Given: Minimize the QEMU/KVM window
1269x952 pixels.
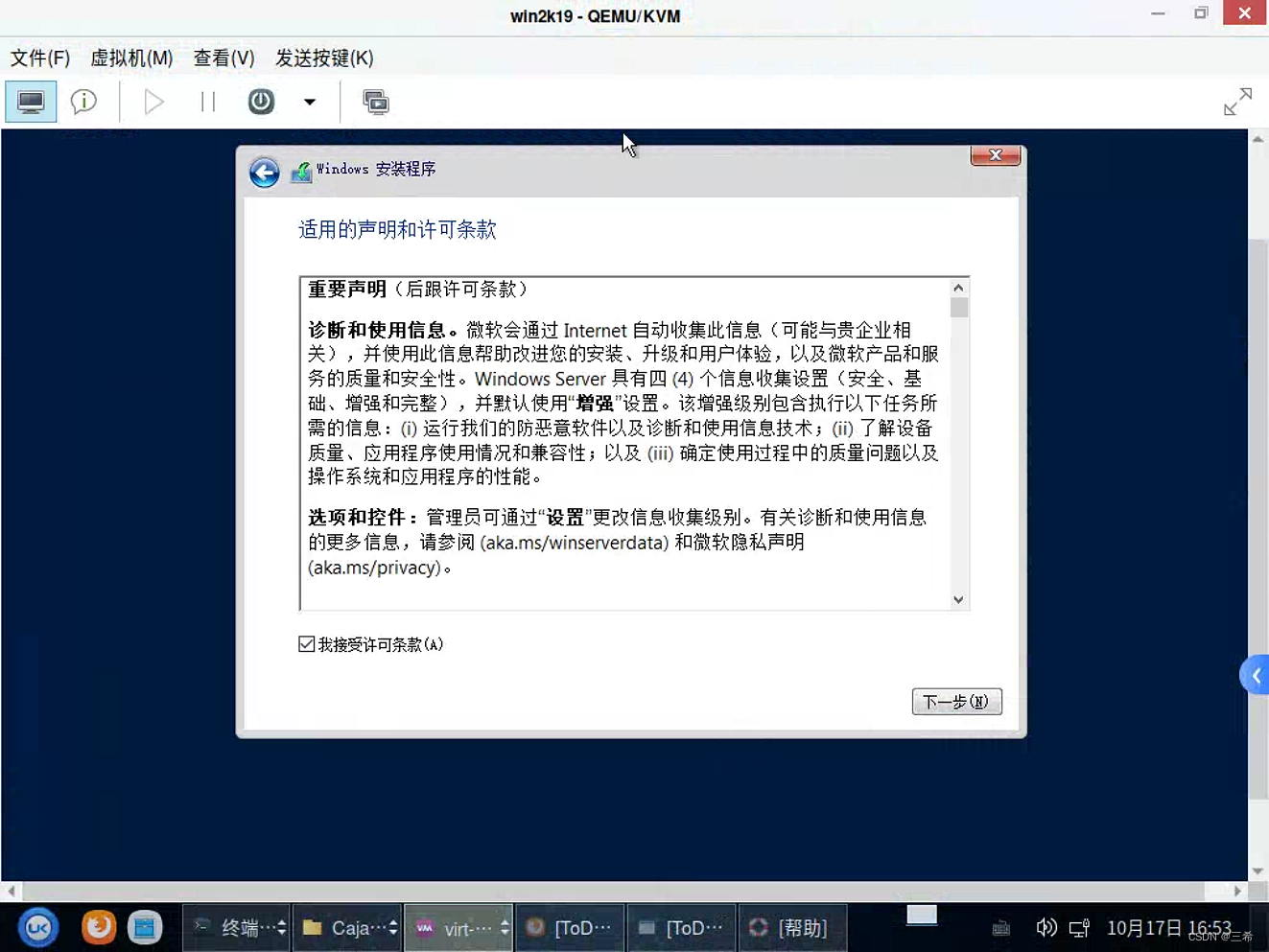Looking at the screenshot, I should tap(1158, 13).
